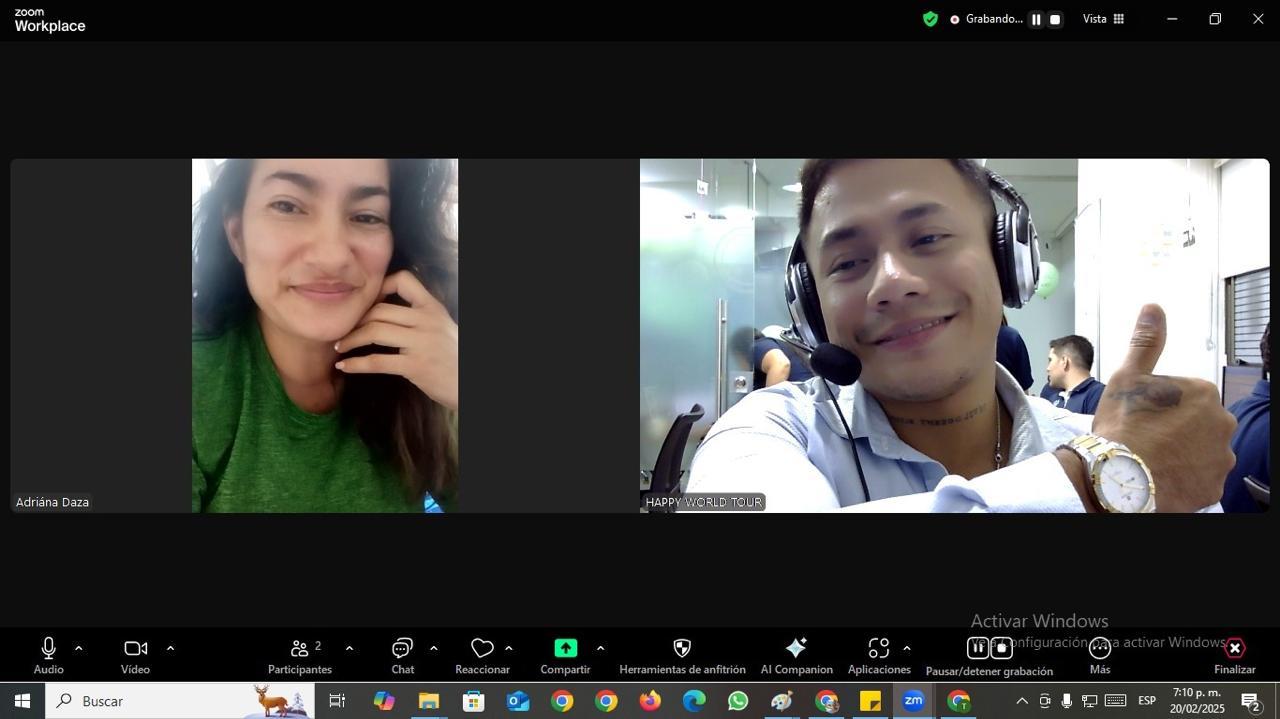
Task: Open the Participantes panel
Action: tap(300, 656)
